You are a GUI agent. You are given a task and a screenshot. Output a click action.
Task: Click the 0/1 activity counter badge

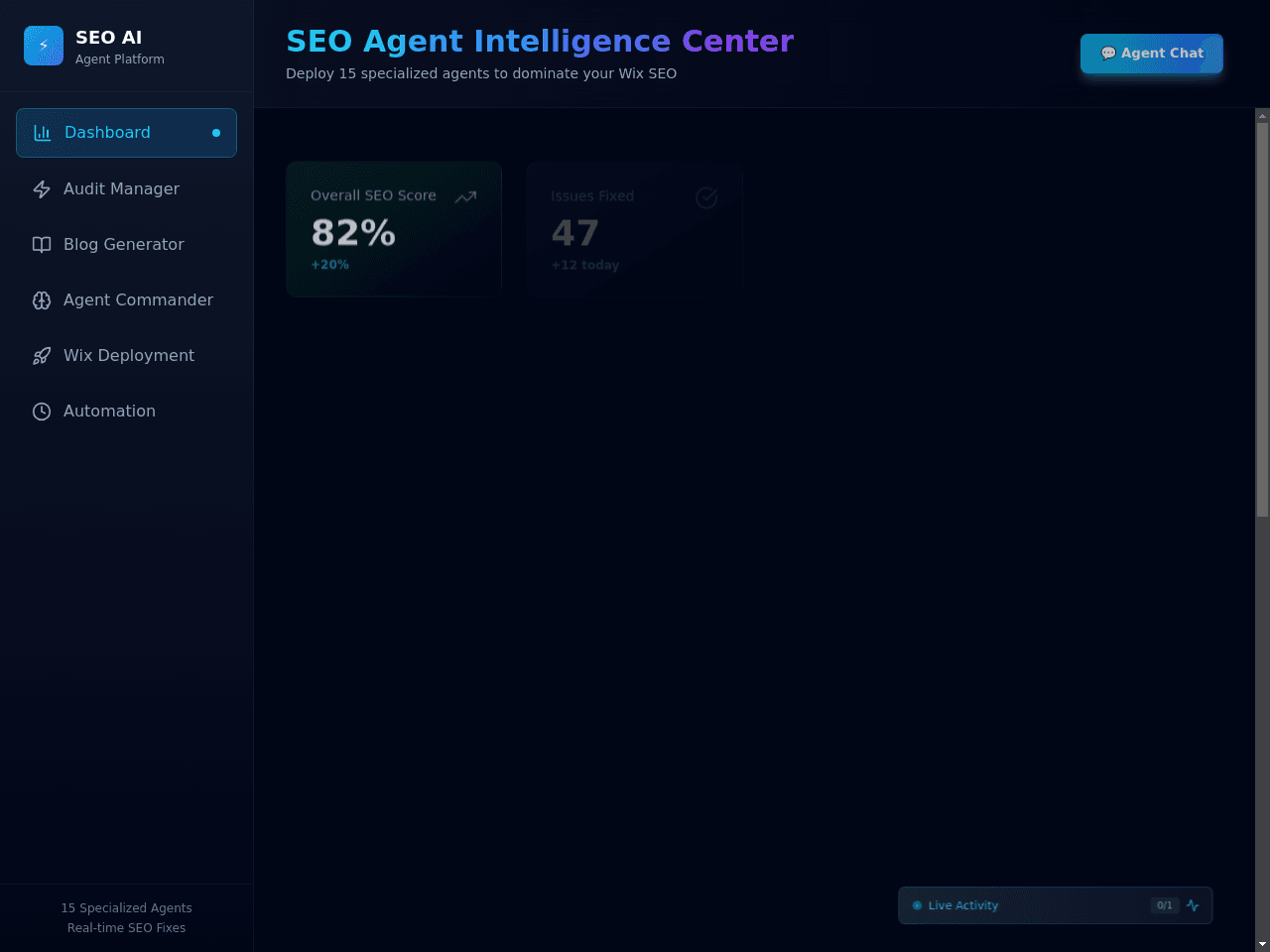pos(1165,905)
